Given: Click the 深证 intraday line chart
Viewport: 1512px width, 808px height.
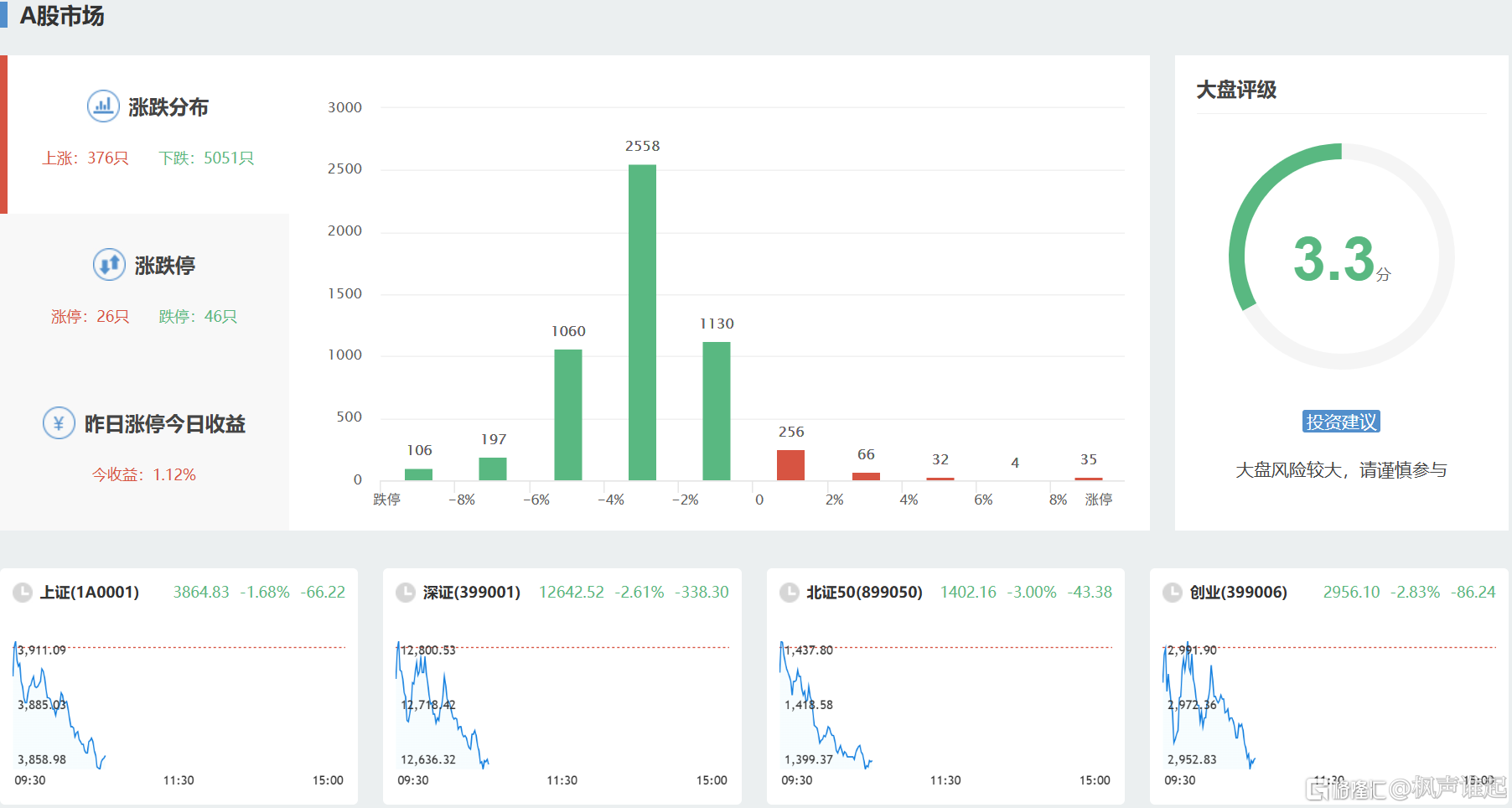Looking at the screenshot, I should 562,708.
